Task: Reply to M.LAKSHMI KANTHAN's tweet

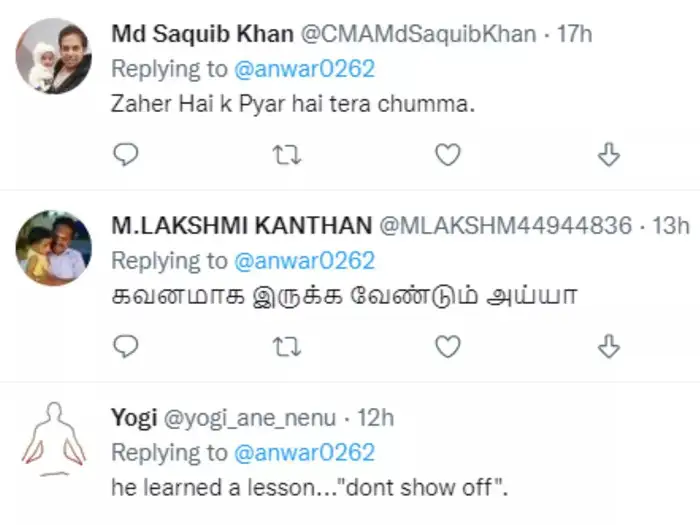Action: tap(125, 346)
